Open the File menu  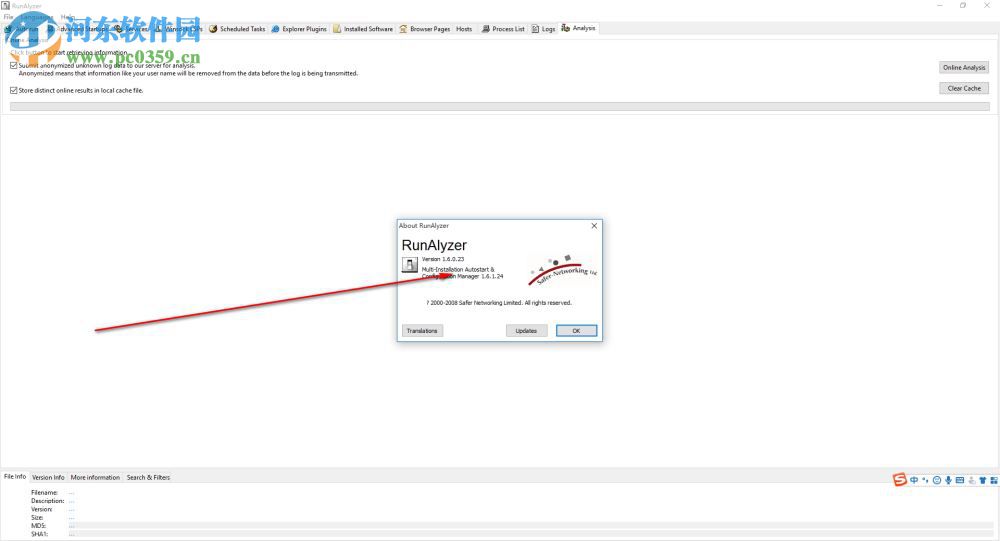[x=9, y=17]
